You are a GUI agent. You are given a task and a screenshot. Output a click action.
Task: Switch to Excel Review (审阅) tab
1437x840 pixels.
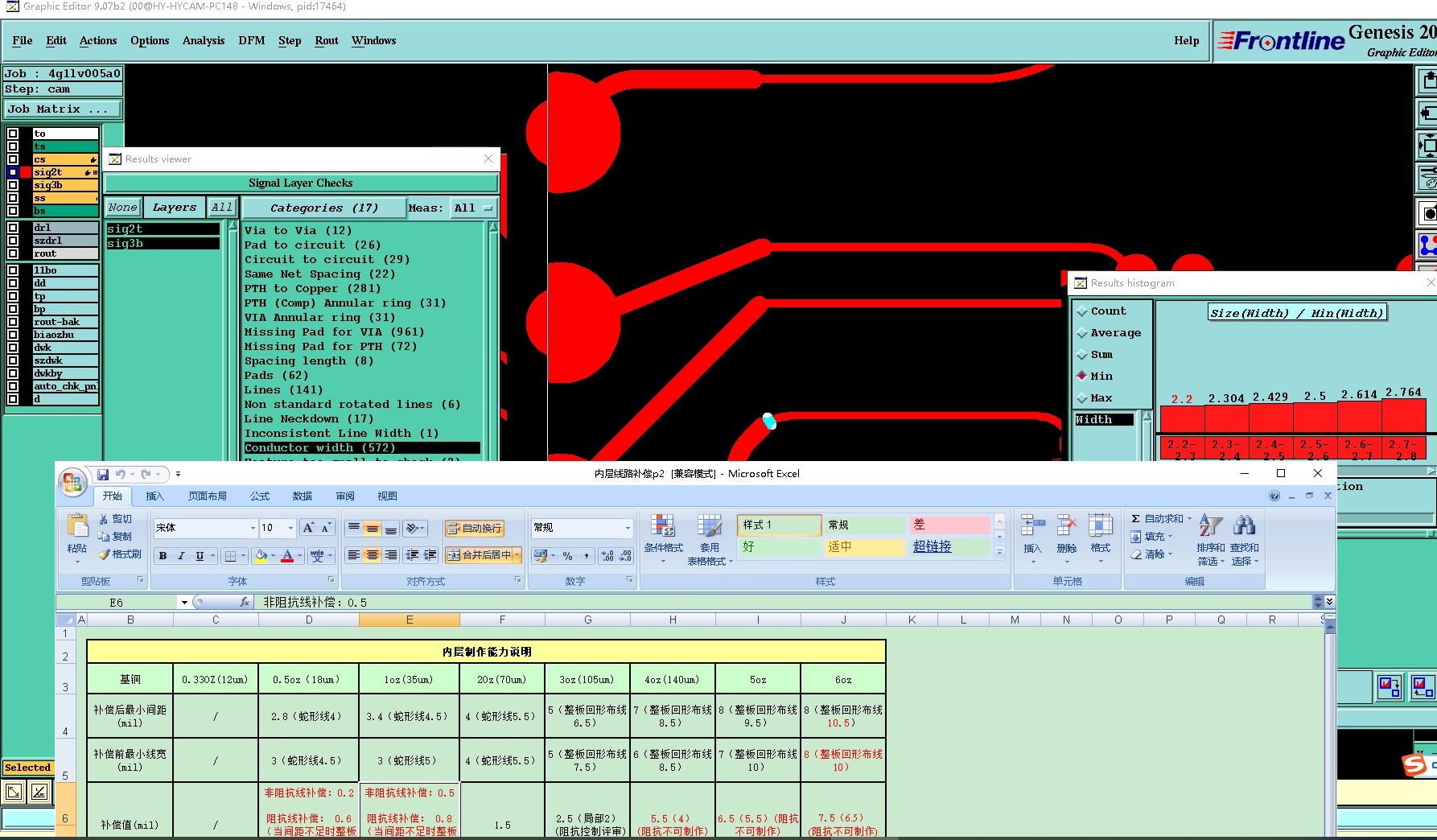click(345, 496)
